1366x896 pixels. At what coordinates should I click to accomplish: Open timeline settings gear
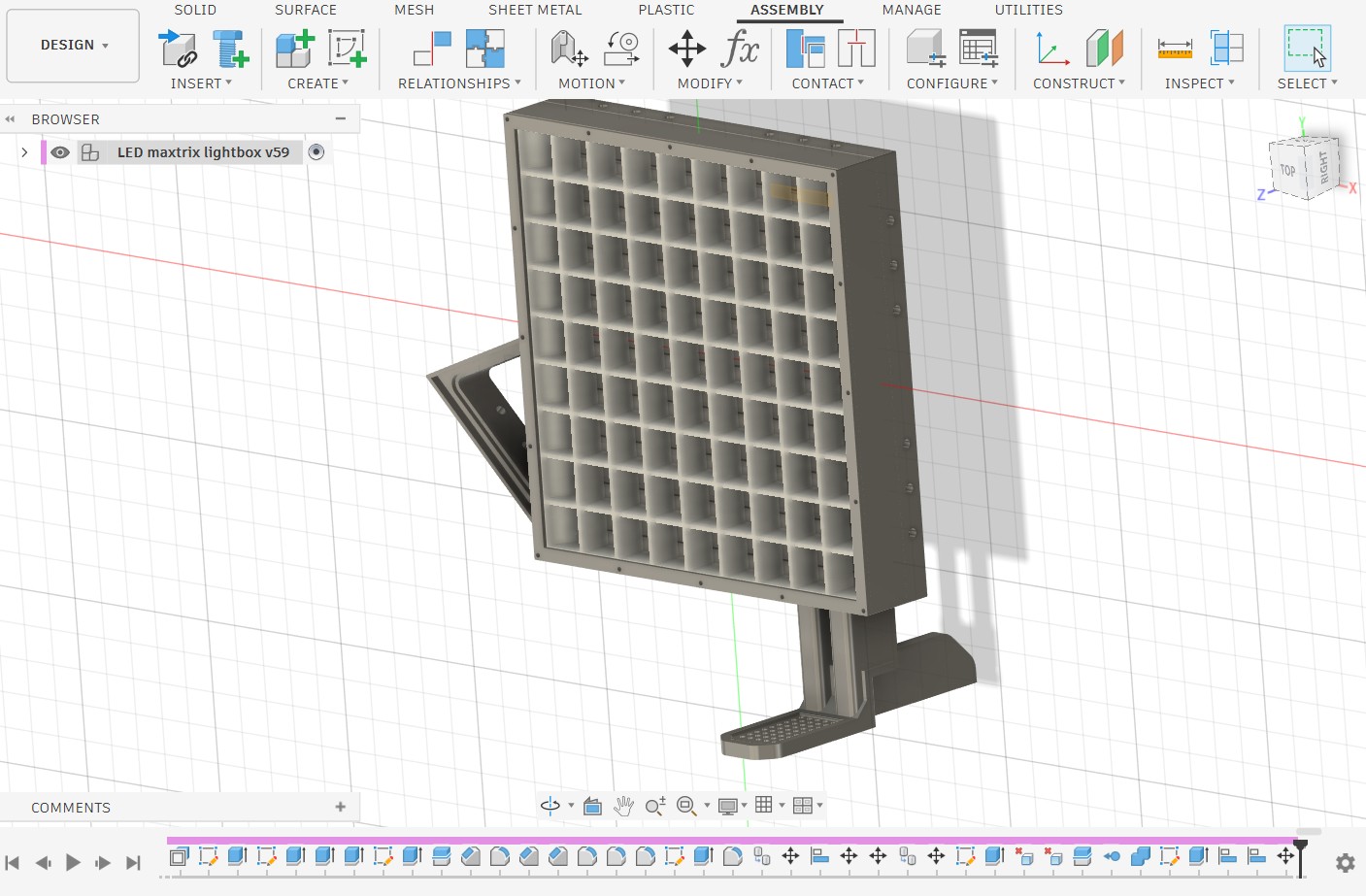(x=1345, y=862)
